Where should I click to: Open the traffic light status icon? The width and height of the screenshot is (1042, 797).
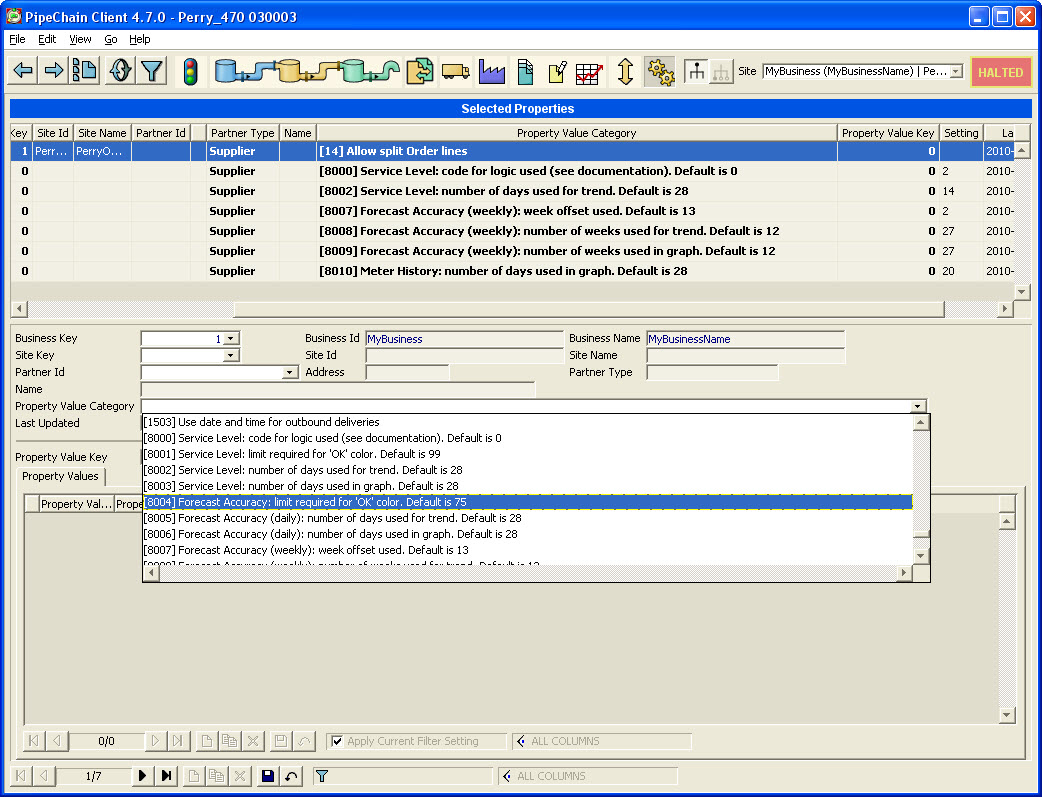(189, 71)
